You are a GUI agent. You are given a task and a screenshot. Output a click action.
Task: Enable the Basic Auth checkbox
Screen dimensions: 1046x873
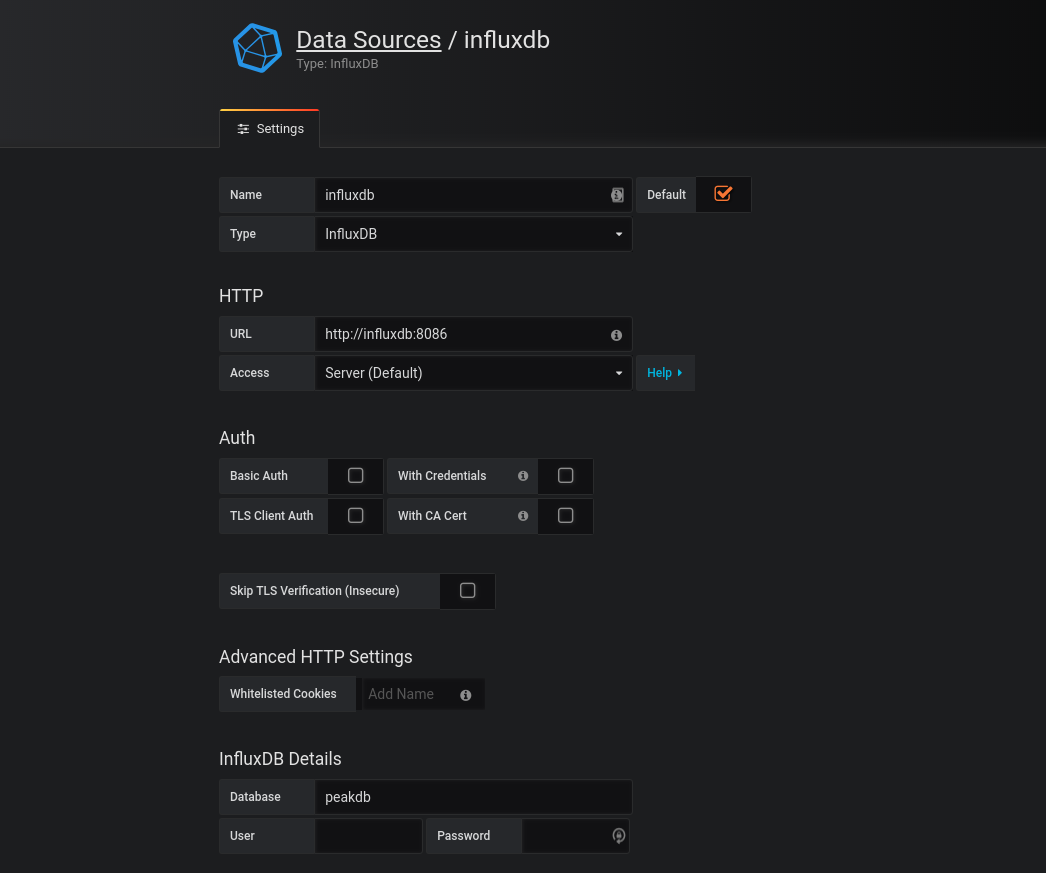click(356, 476)
